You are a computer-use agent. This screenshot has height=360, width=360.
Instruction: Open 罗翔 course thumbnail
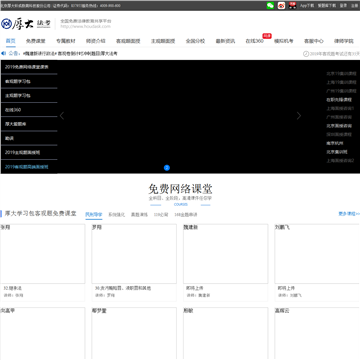(134, 254)
